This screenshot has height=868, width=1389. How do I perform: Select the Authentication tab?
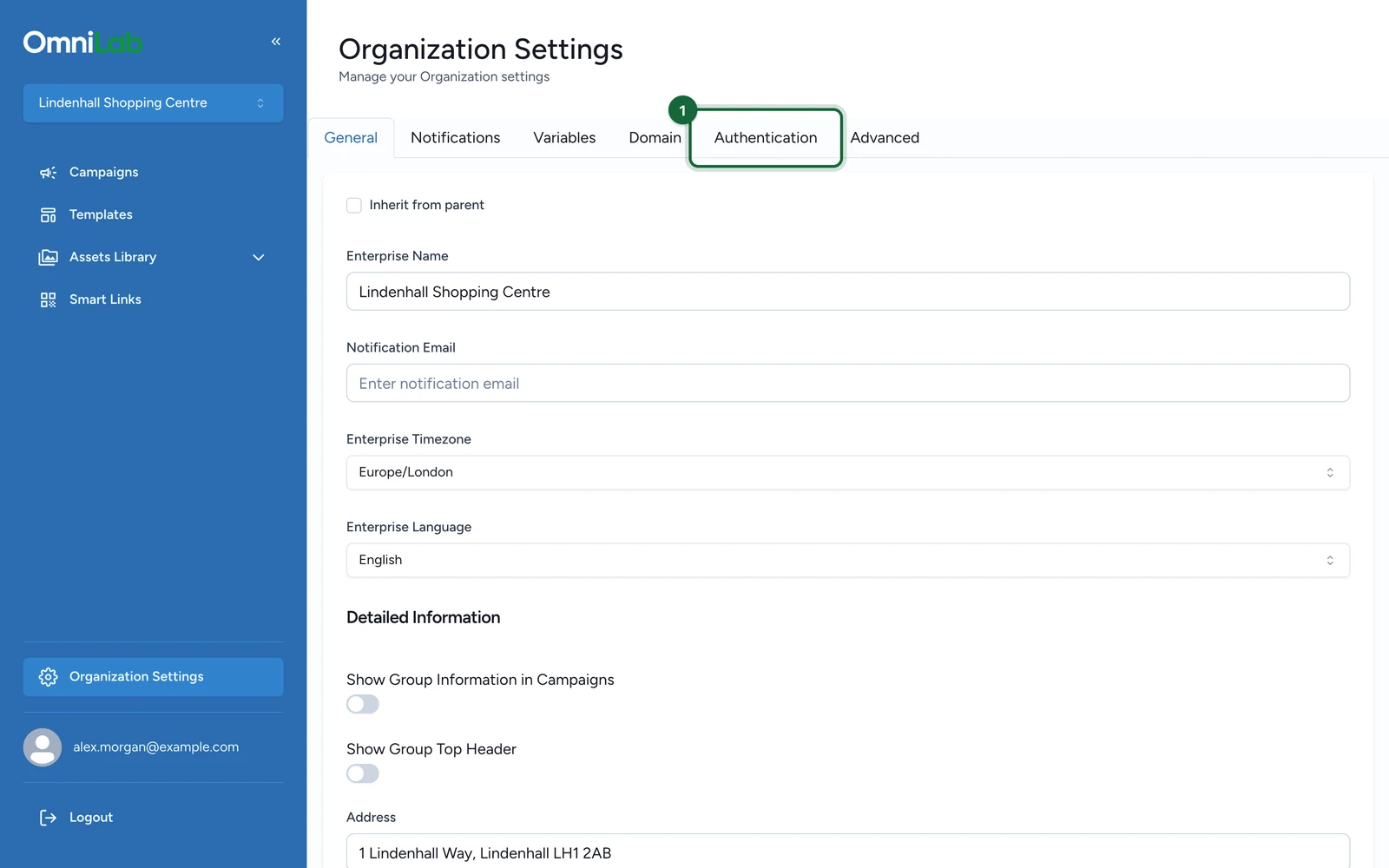click(x=766, y=138)
